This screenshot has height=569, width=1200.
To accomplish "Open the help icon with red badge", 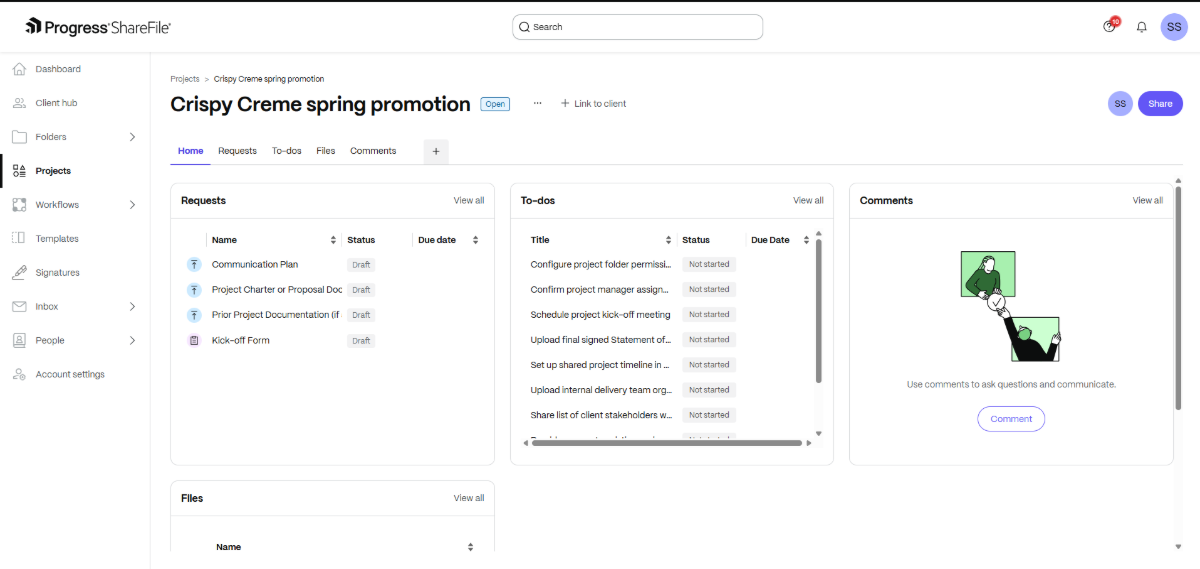I will tap(1110, 26).
